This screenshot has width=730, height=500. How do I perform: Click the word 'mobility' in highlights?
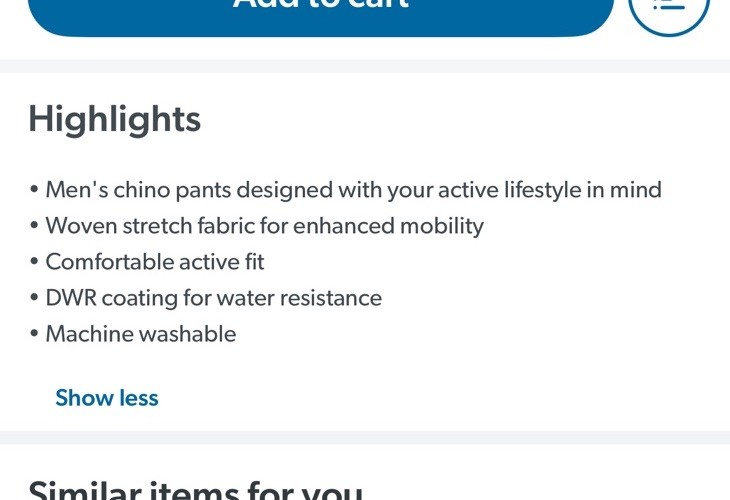[442, 226]
